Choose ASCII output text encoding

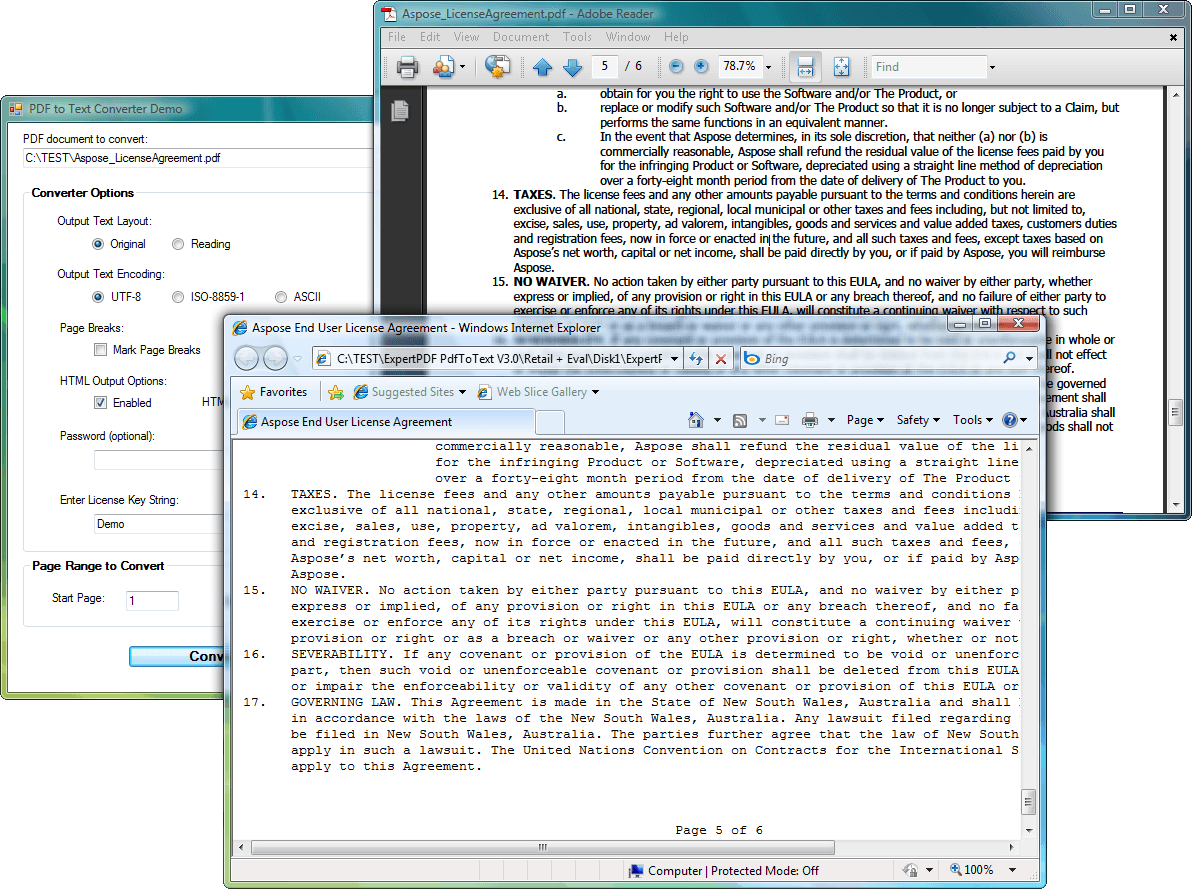281,297
